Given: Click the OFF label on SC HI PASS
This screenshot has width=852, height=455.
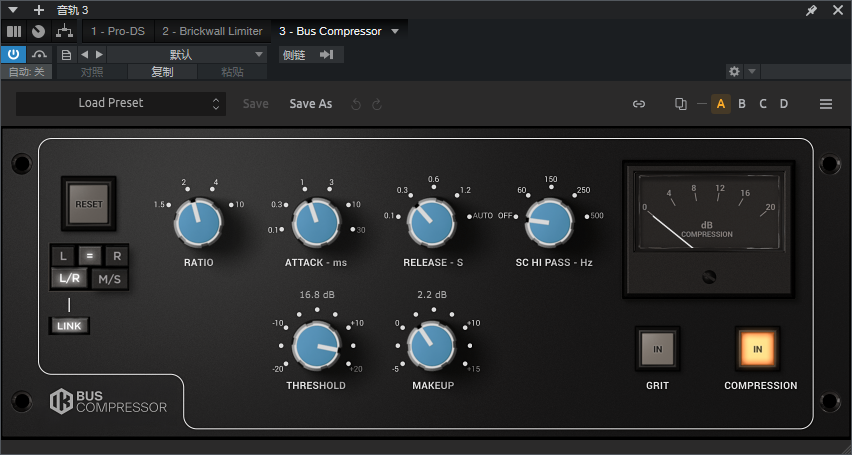Looking at the screenshot, I should click(505, 216).
